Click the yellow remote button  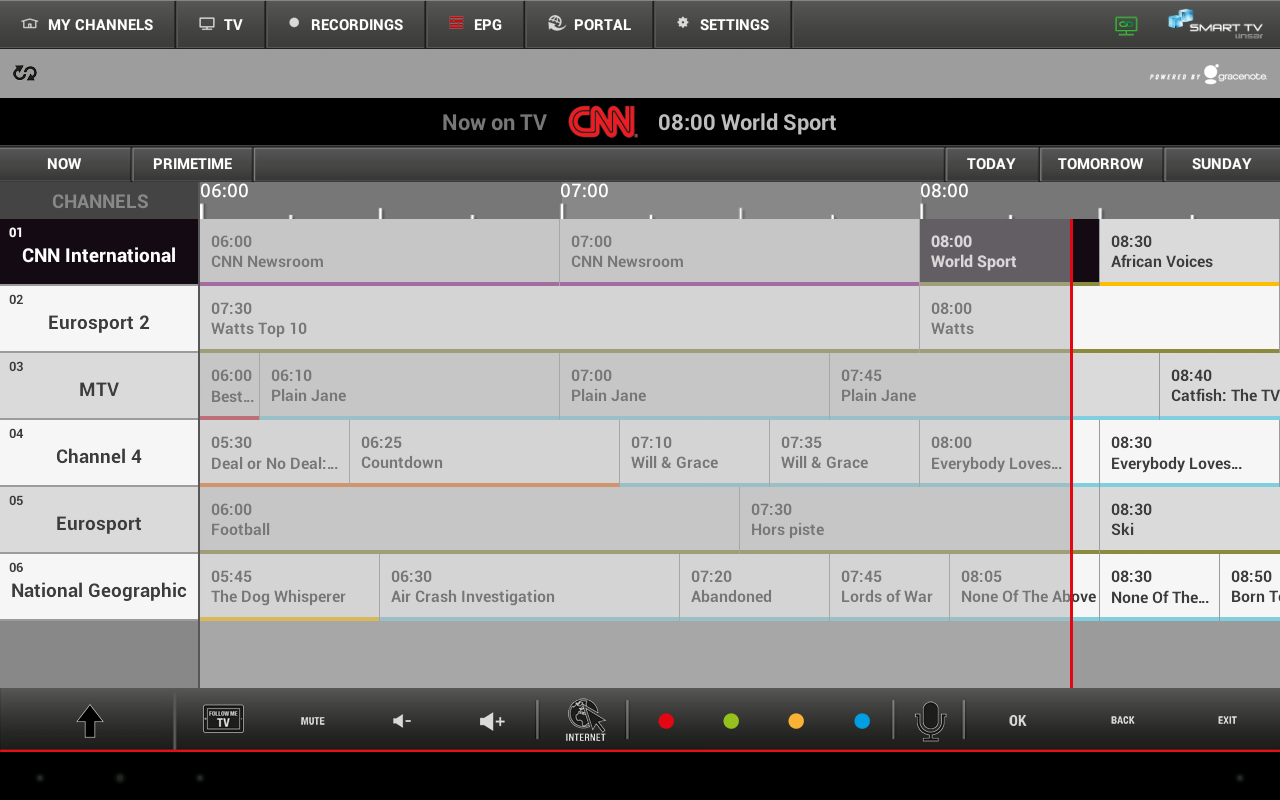796,721
